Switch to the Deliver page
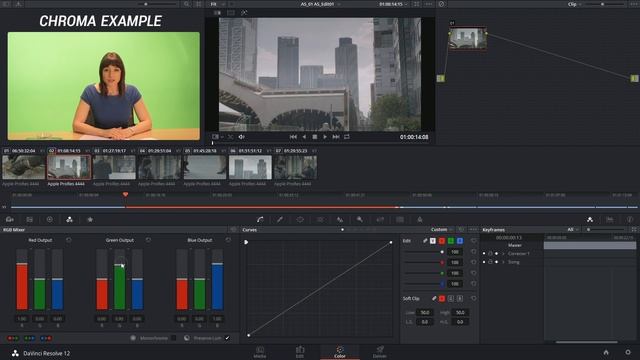Image resolution: width=640 pixels, height=360 pixels. click(380, 352)
